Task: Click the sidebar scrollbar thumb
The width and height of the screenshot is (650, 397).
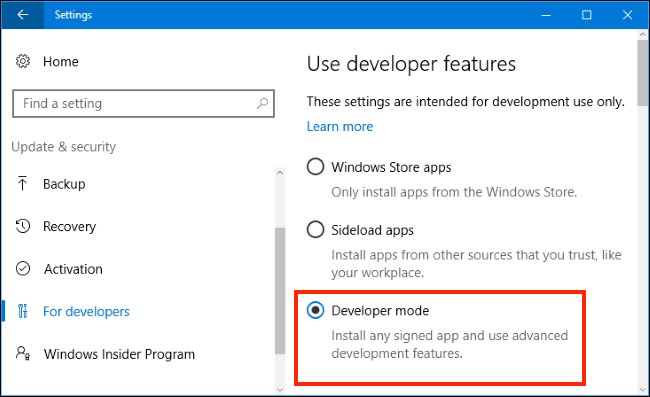Action: [280, 290]
